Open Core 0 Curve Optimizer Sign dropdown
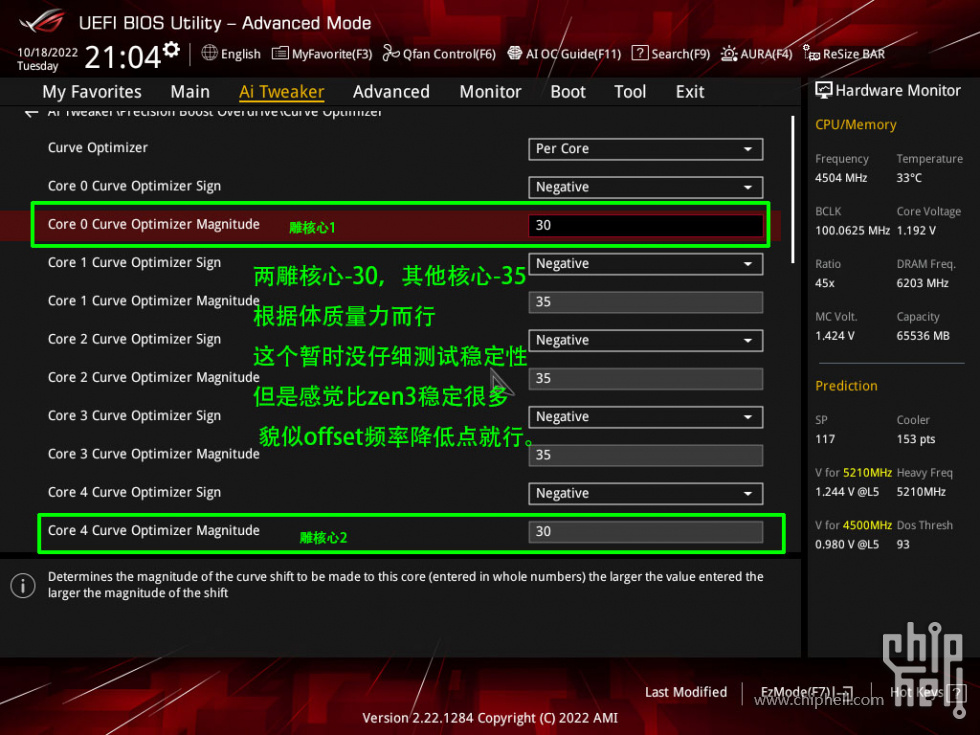 point(646,188)
